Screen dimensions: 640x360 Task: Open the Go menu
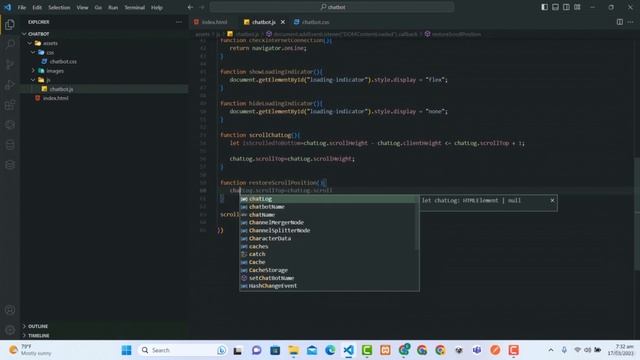pos(98,7)
